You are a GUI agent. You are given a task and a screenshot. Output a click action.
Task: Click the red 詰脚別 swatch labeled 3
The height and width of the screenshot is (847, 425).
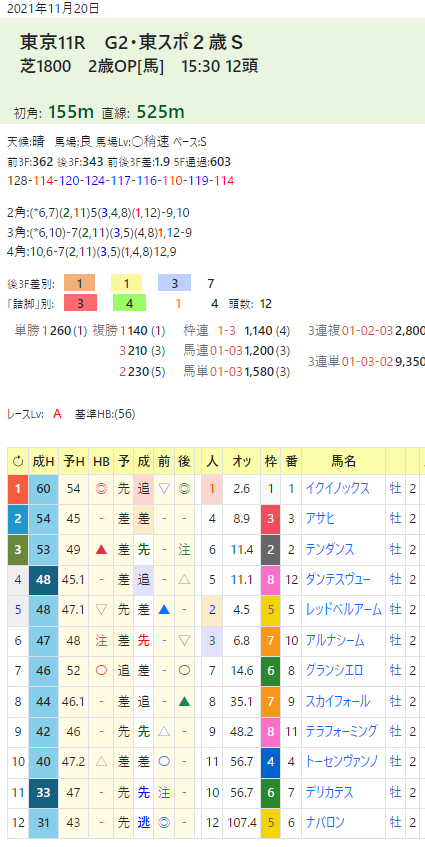[x=80, y=304]
